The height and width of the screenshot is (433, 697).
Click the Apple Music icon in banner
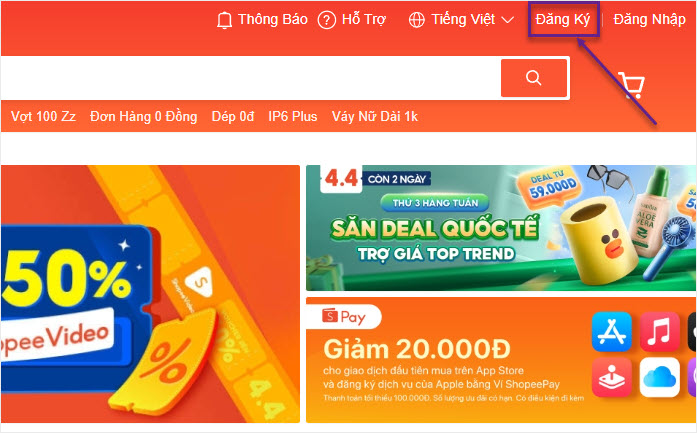660,332
